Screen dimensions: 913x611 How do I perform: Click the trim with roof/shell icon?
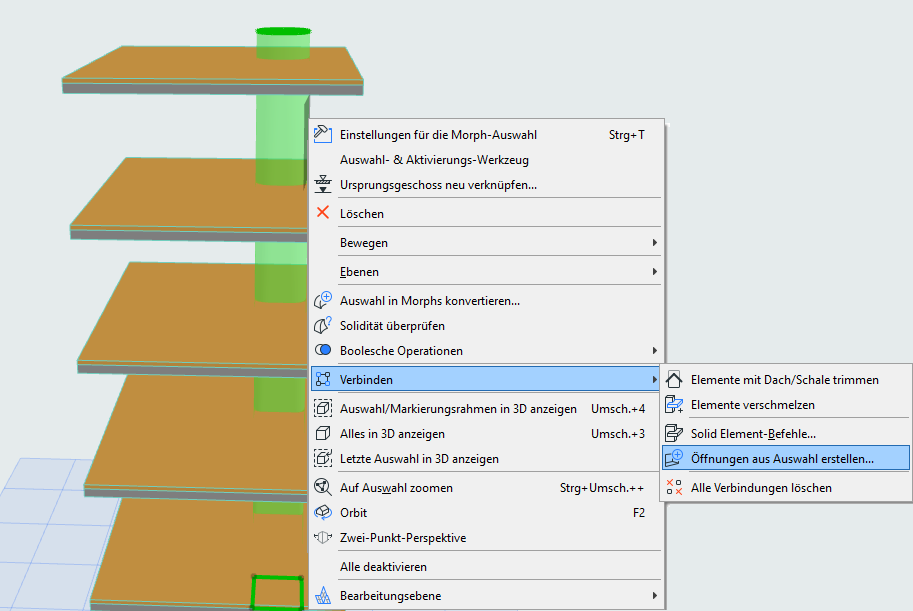click(674, 379)
